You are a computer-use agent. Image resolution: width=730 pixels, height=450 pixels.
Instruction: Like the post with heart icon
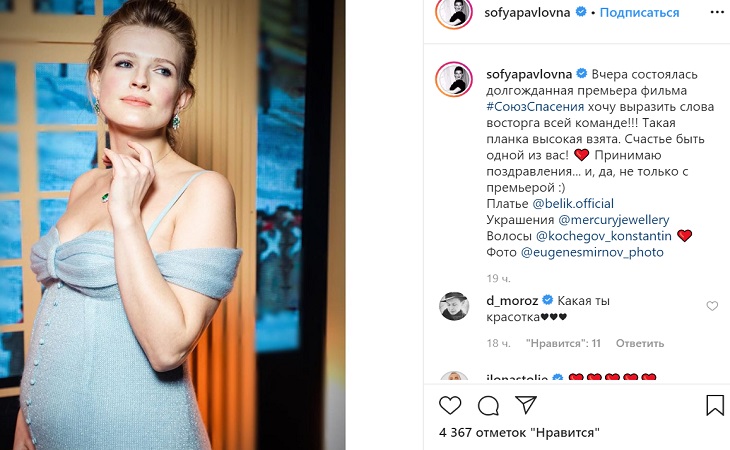450,405
